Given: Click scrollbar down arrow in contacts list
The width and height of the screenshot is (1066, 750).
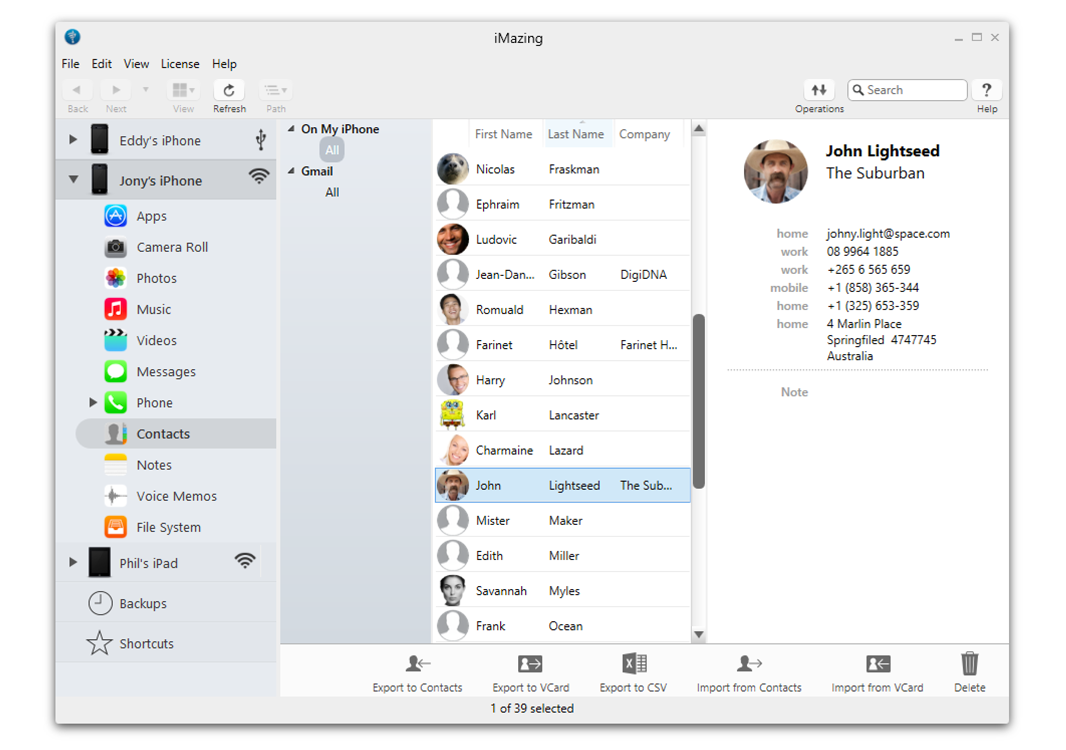Looking at the screenshot, I should click(x=698, y=634).
